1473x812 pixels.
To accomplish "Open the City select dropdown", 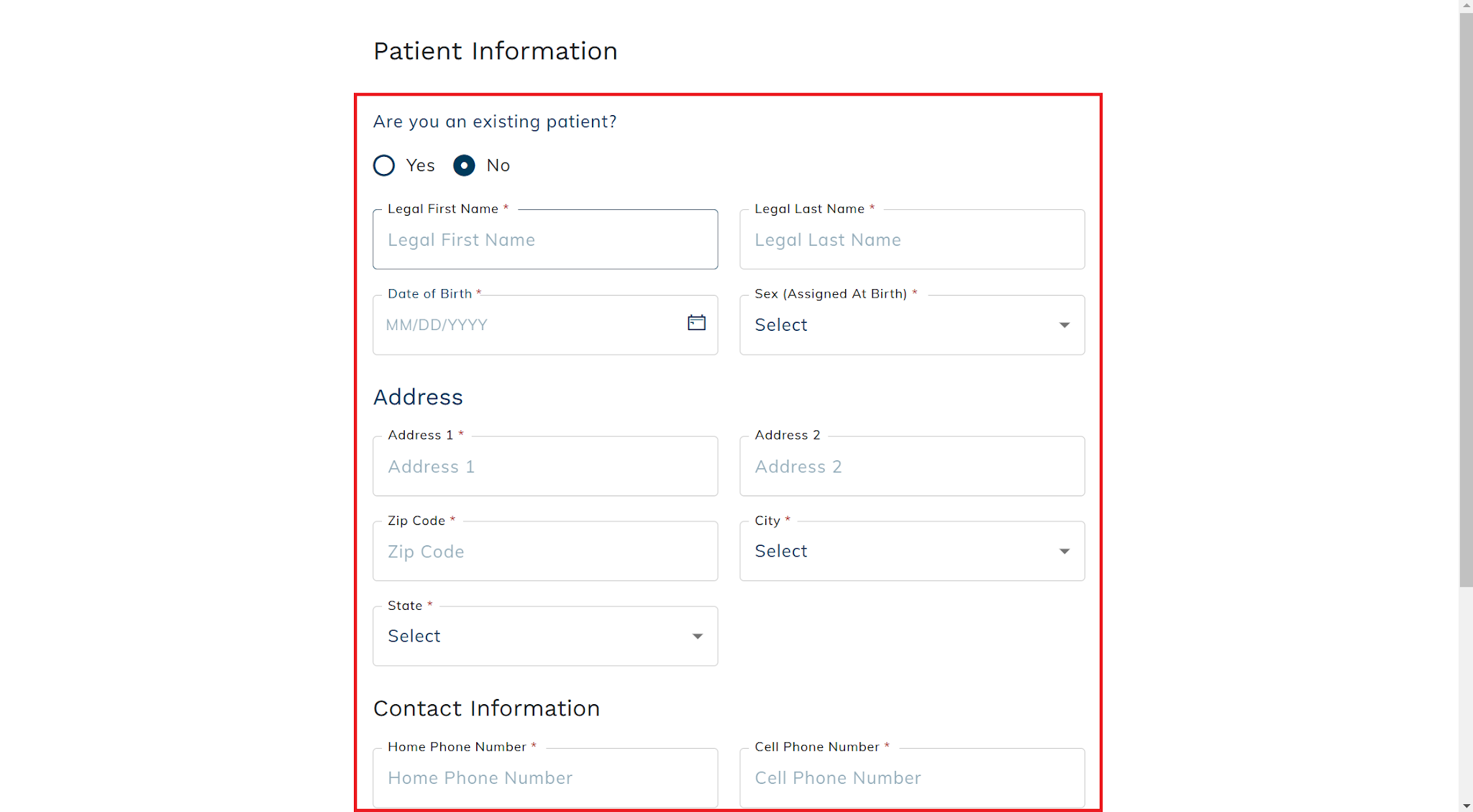I will point(912,551).
